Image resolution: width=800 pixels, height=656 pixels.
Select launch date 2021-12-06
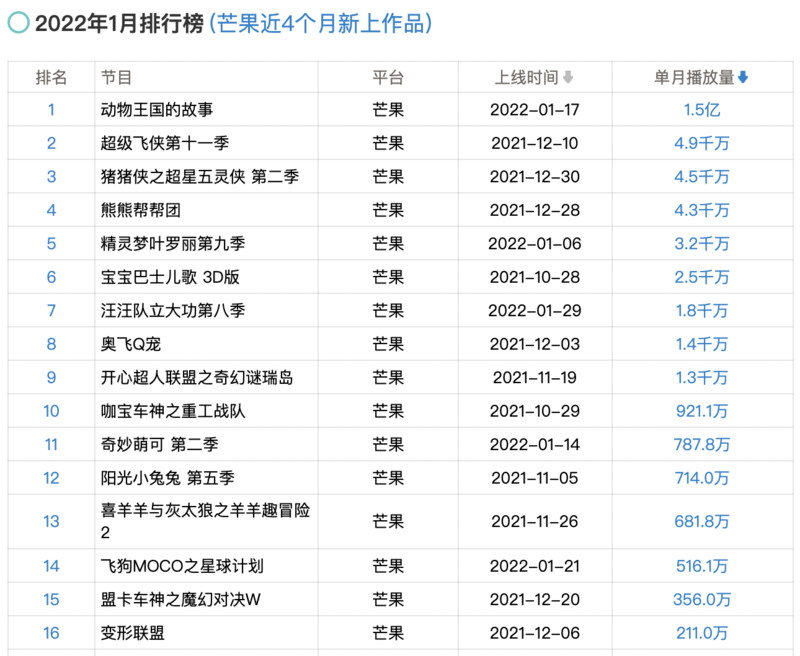click(x=535, y=633)
